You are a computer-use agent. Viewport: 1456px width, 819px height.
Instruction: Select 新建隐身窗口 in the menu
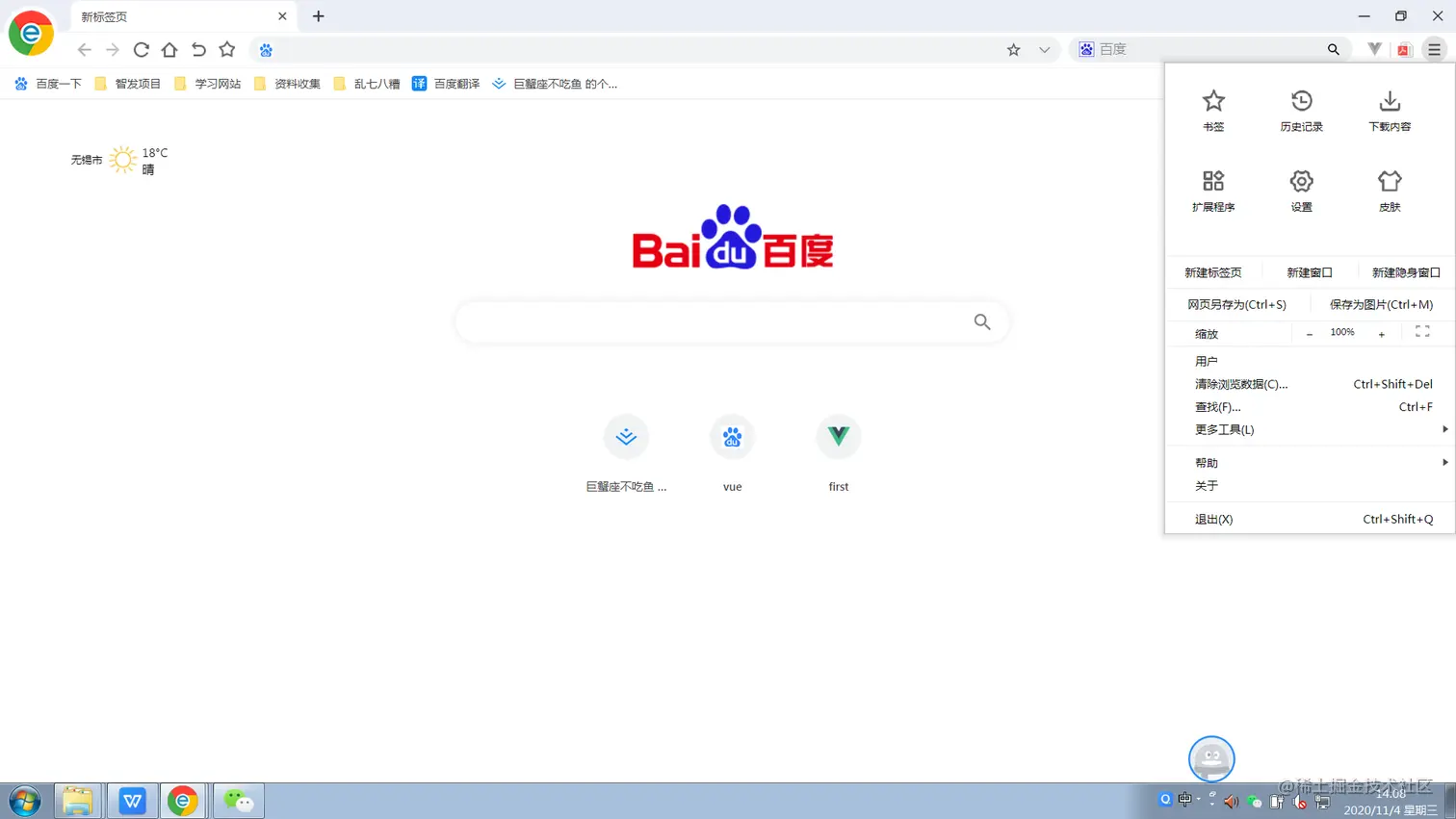(x=1406, y=272)
